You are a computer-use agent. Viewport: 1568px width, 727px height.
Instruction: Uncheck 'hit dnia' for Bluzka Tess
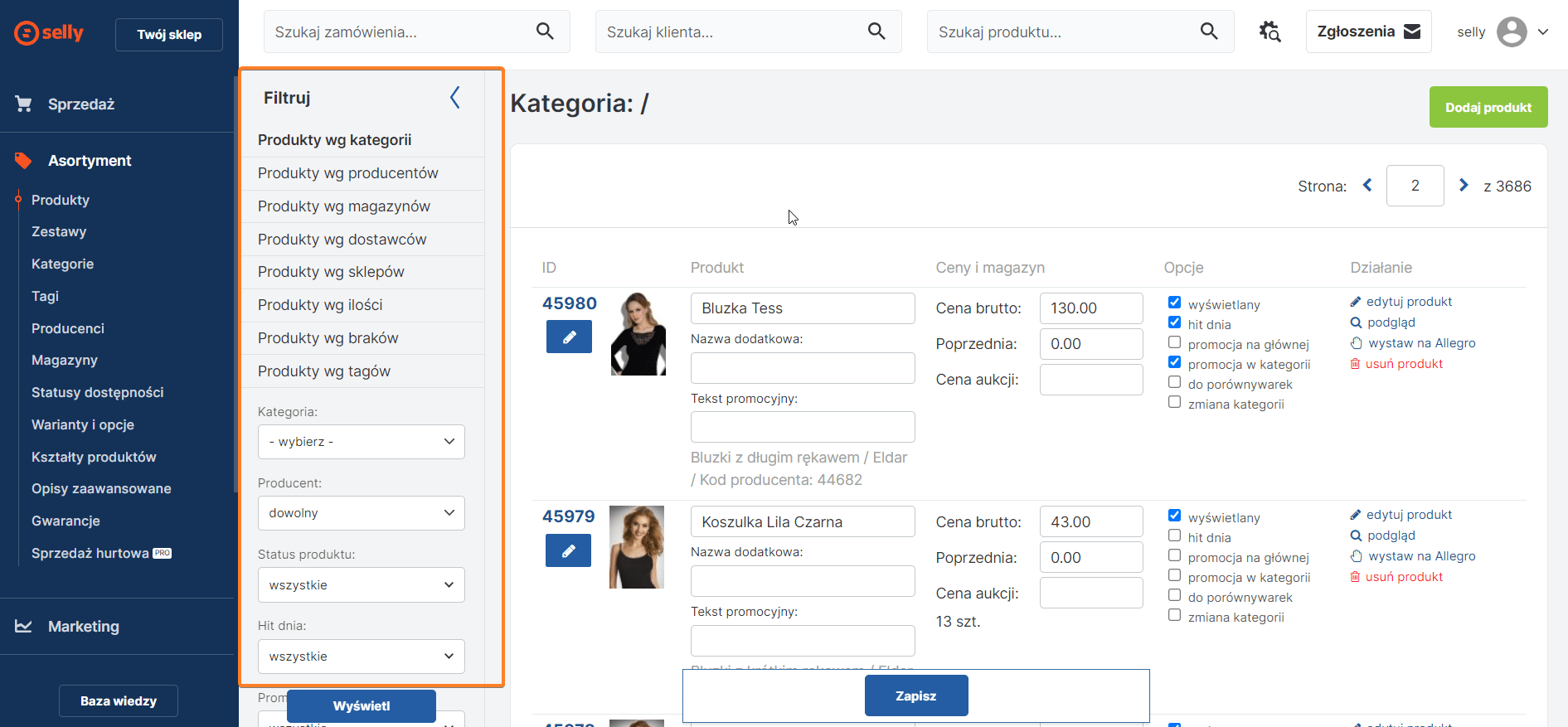(1174, 322)
